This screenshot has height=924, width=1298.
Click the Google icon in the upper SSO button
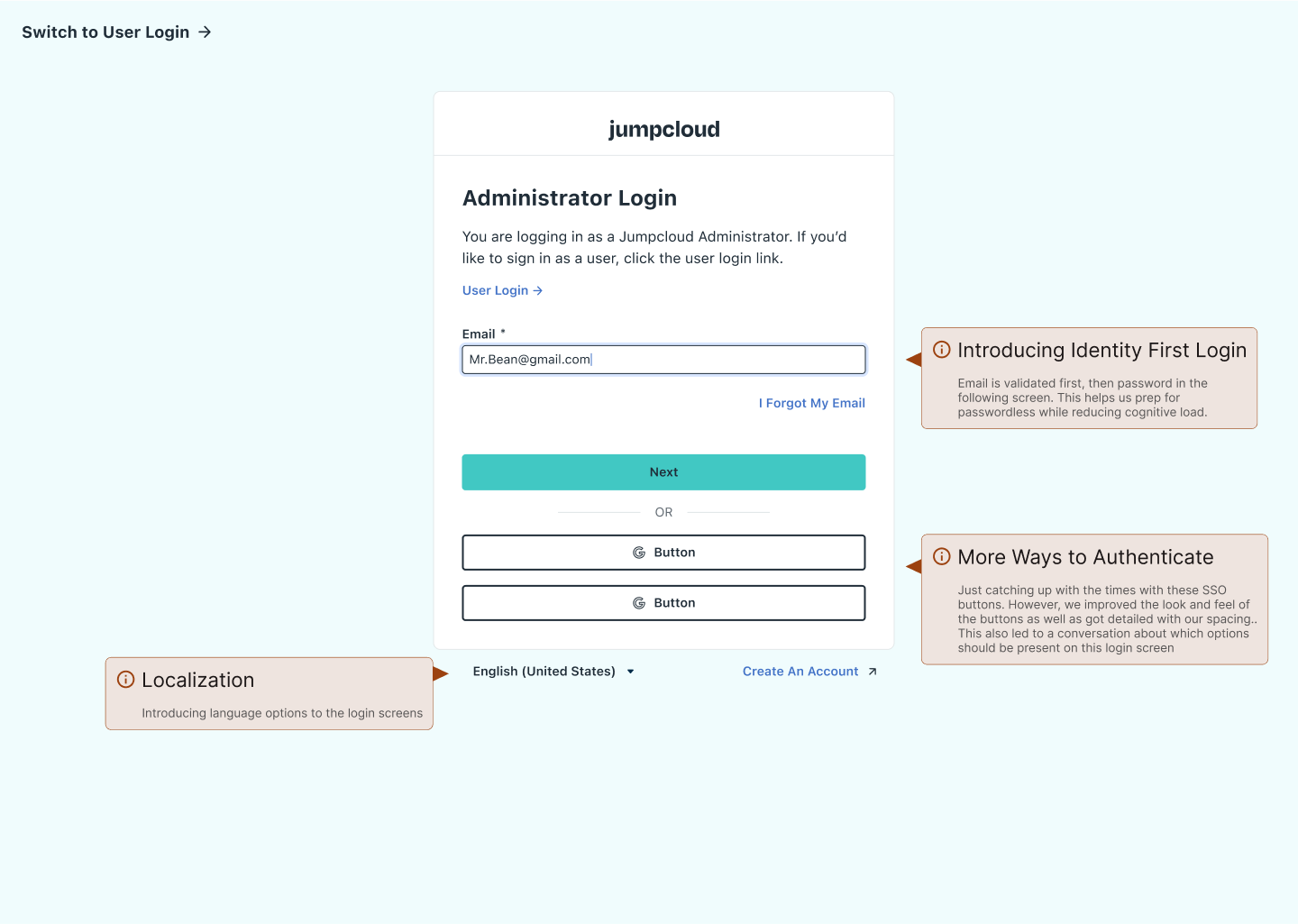(639, 553)
